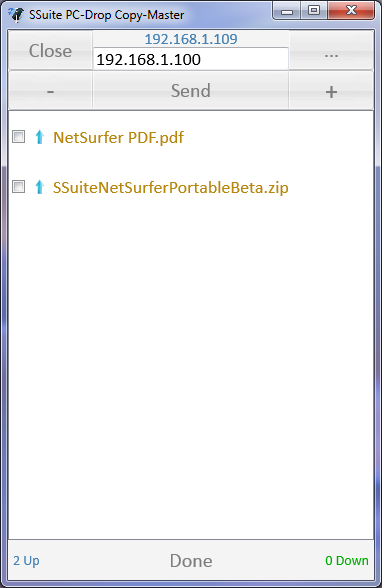
Task: Tick the SSuiteNetSurferPortableBeta.zip checkbox
Action: [x=18, y=186]
